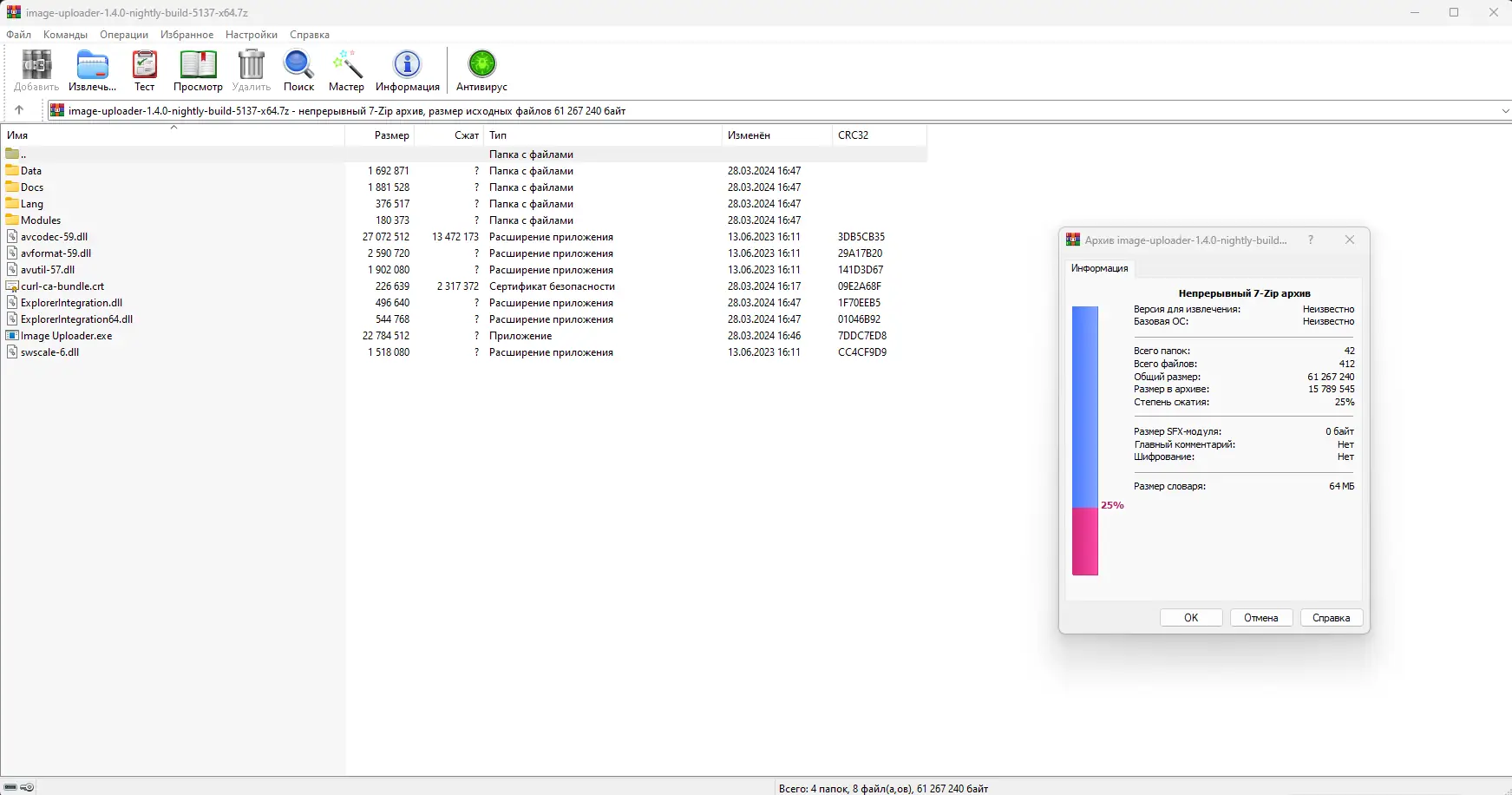Image resolution: width=1512 pixels, height=795 pixels.
Task: Click the packed size value 2 317 372
Action: coord(458,286)
